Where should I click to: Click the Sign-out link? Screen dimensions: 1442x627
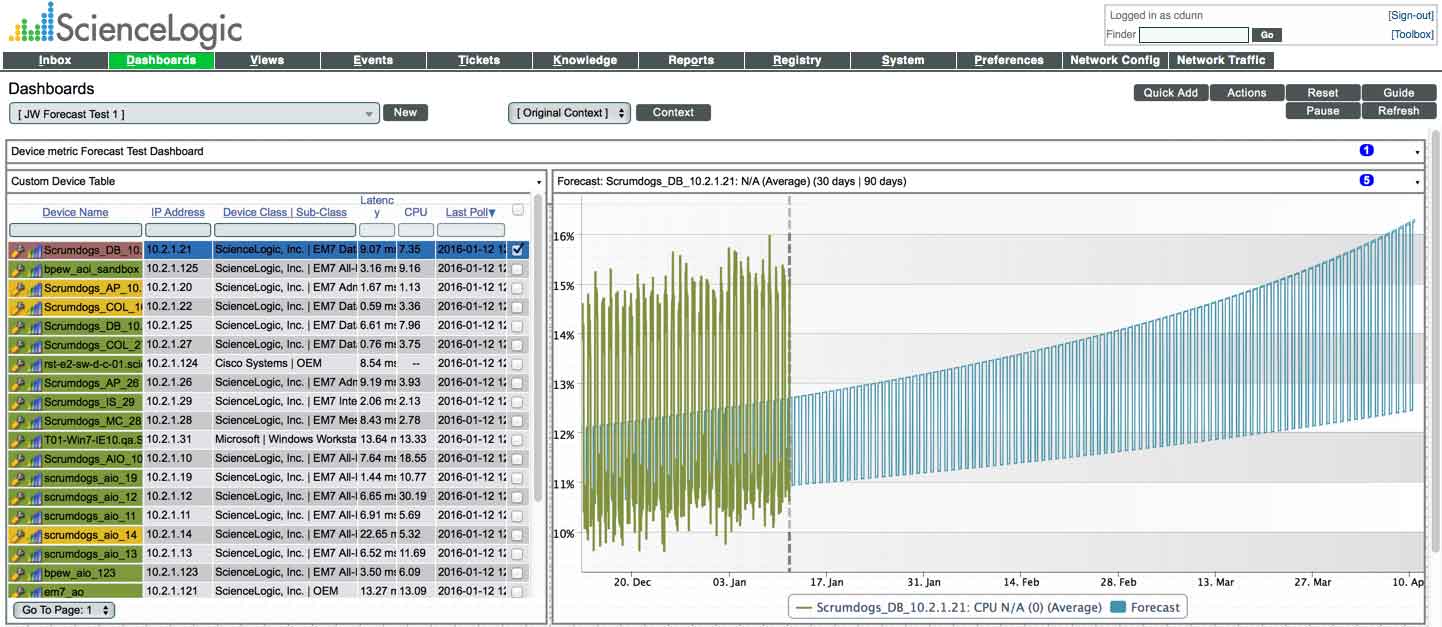click(1410, 16)
